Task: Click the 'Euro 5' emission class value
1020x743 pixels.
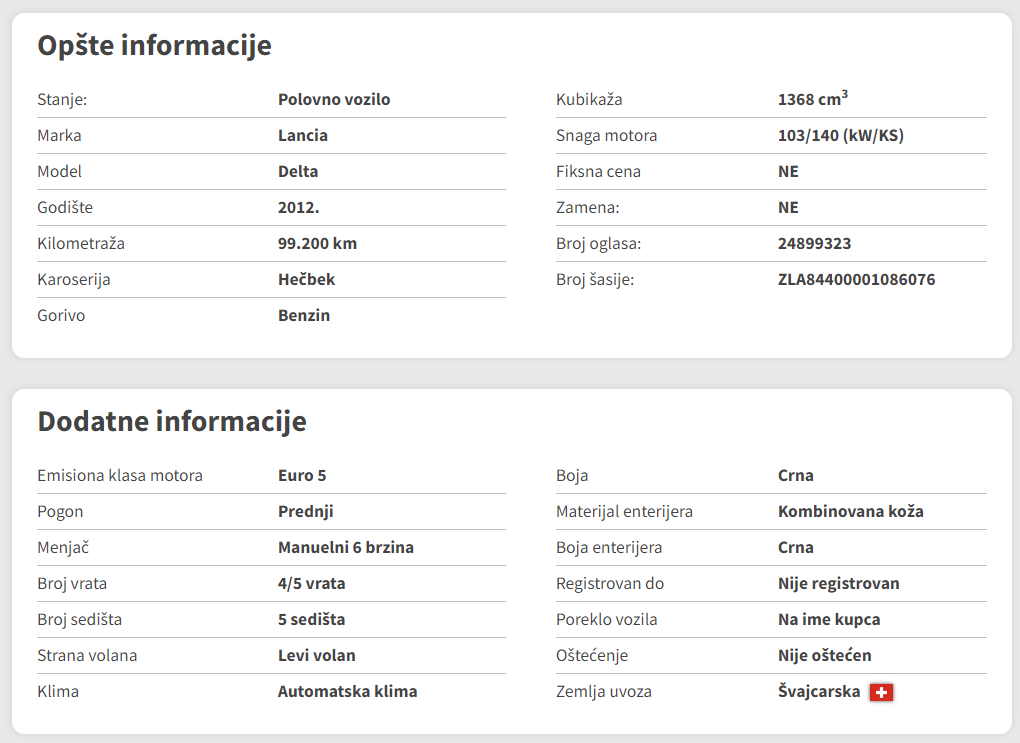Action: (302, 476)
